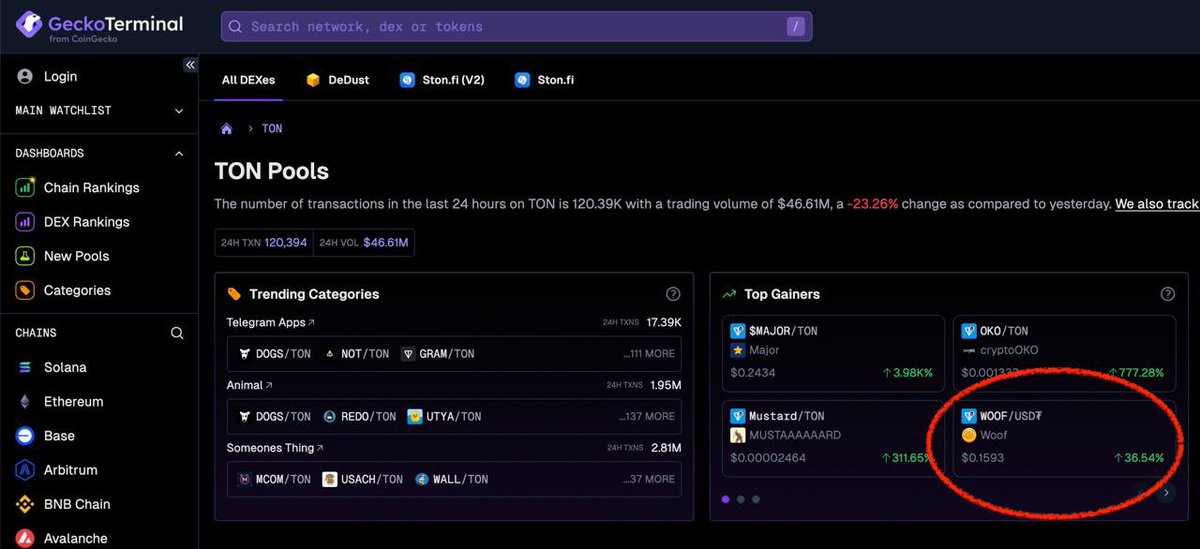
Task: Open the $MAJOR/TON top gainer card
Action: [x=833, y=353]
